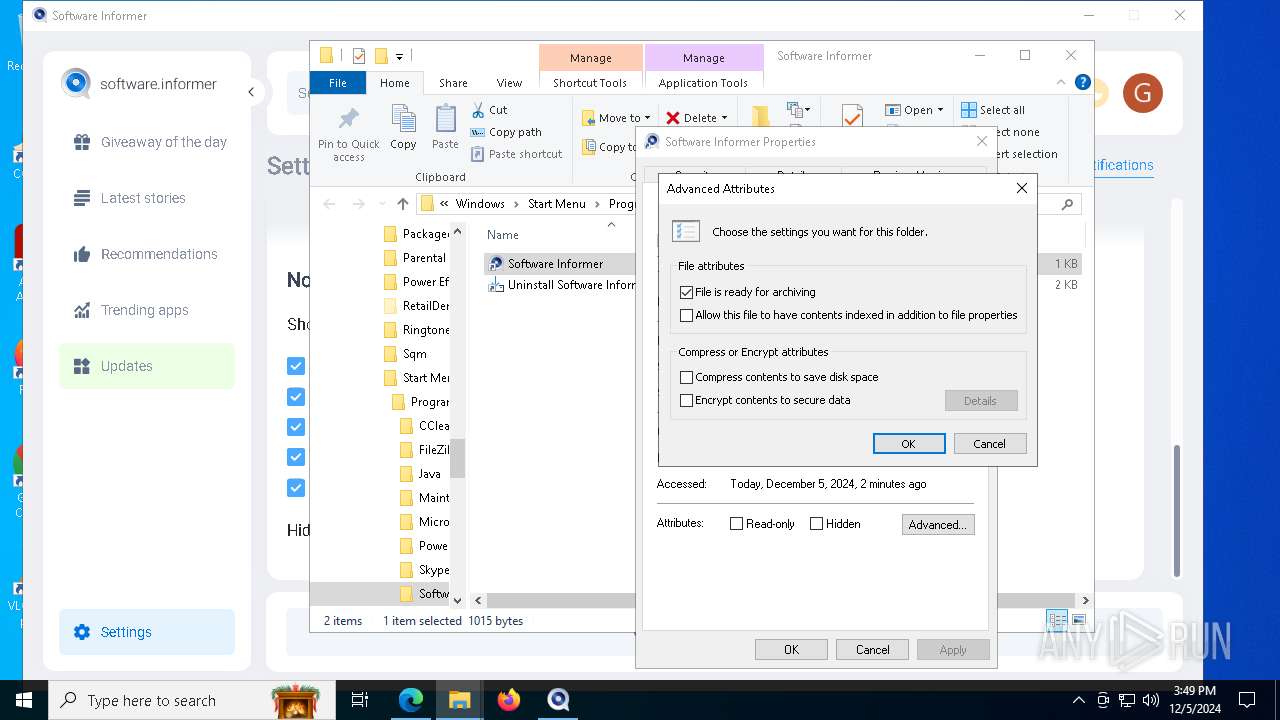Launch Firefox from taskbar
The width and height of the screenshot is (1280, 720).
point(509,700)
